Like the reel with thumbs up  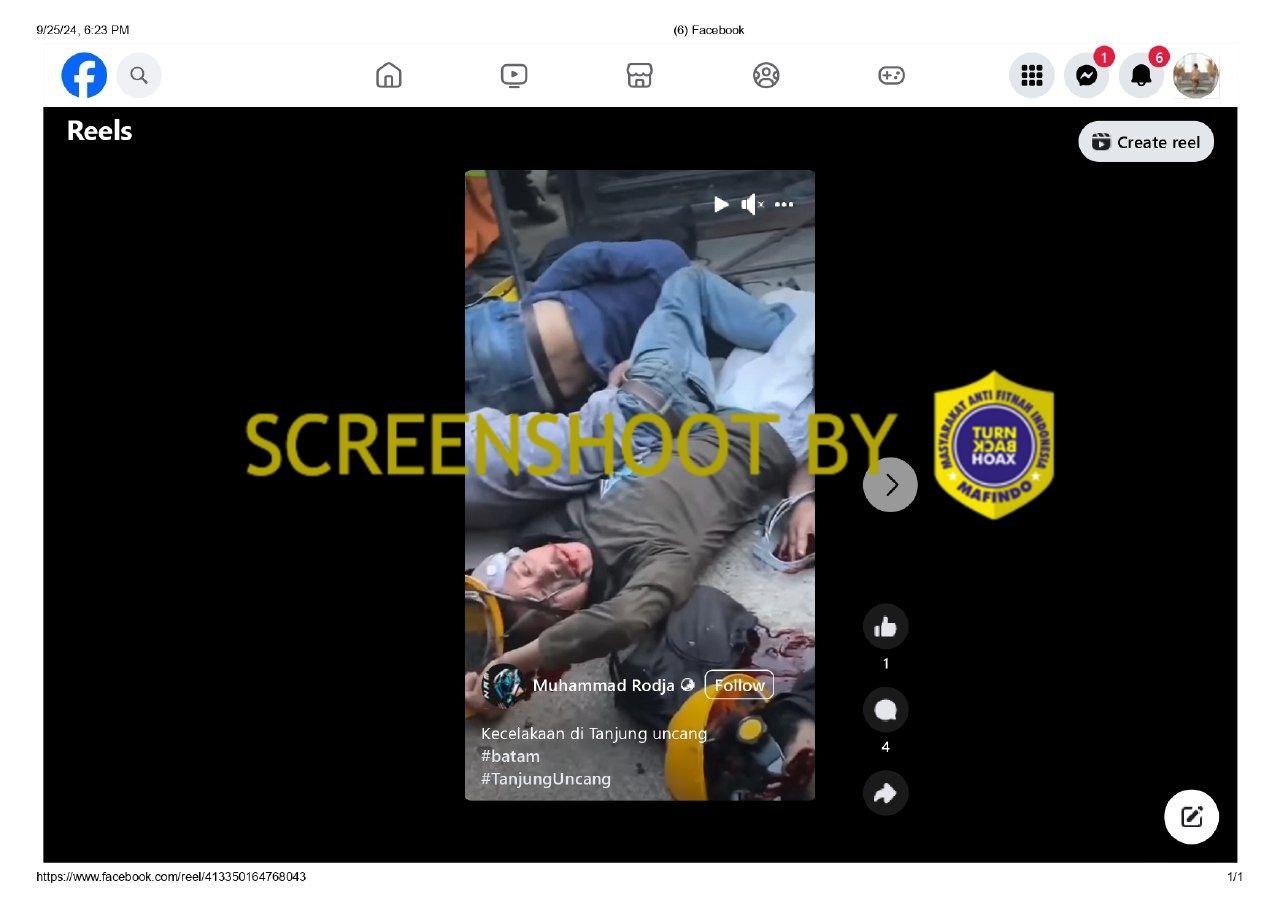tap(885, 627)
